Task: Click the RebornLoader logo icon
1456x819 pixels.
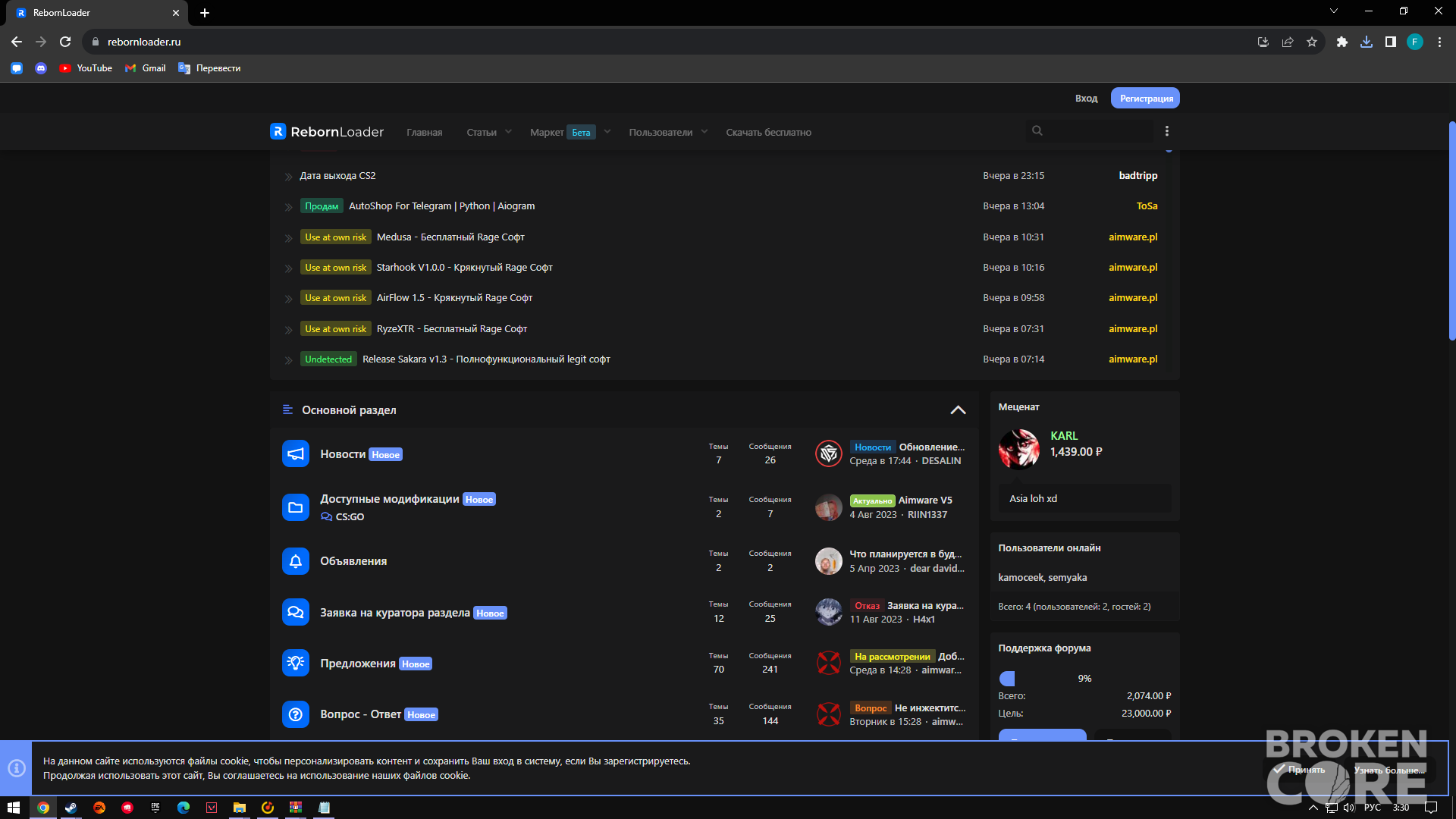Action: (x=278, y=131)
